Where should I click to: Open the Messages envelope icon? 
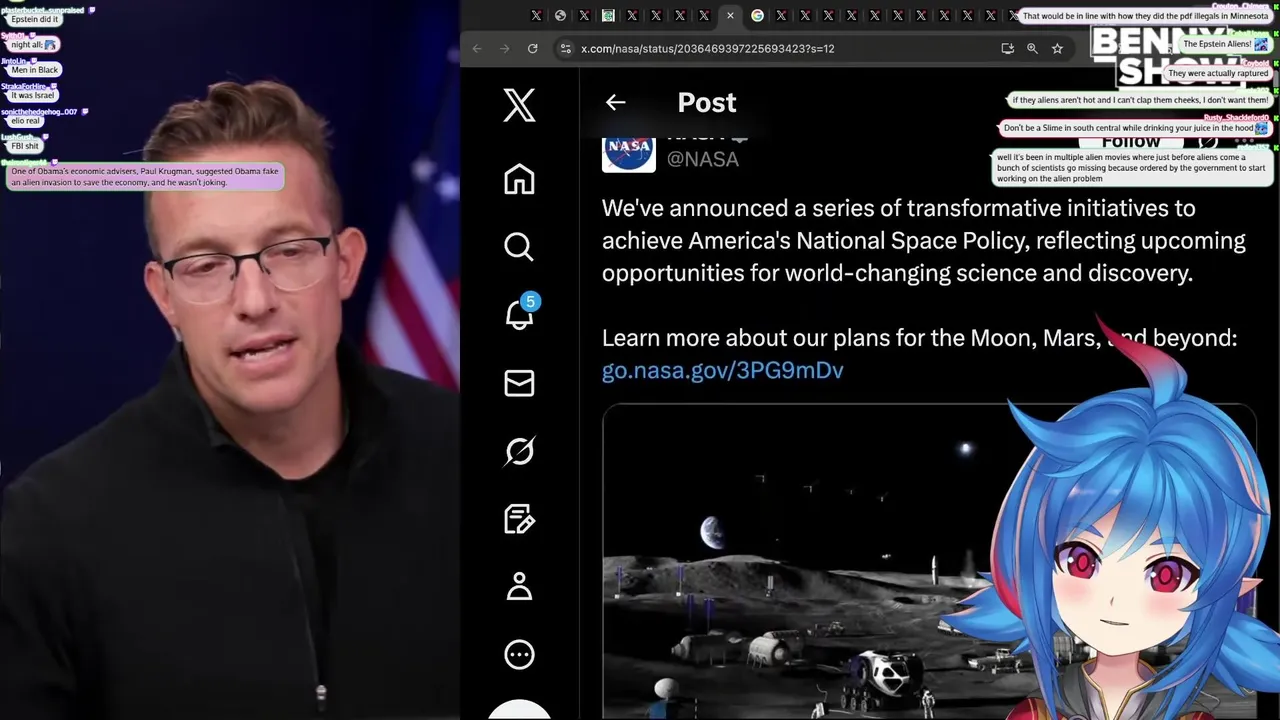[x=519, y=383]
